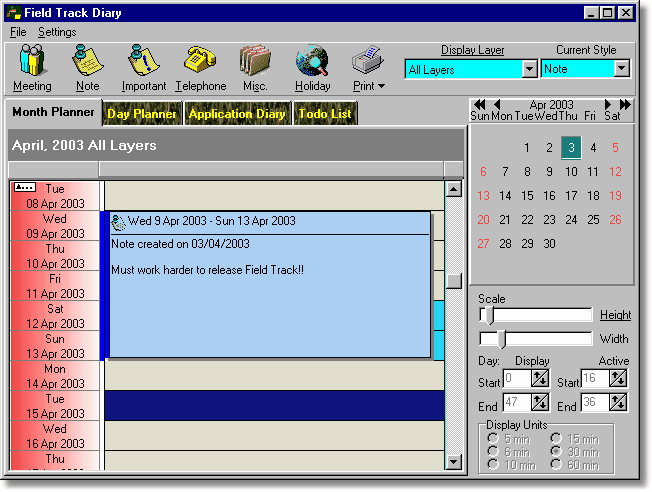This screenshot has height=492, width=652.
Task: Click the Display End value field 47
Action: tap(517, 402)
